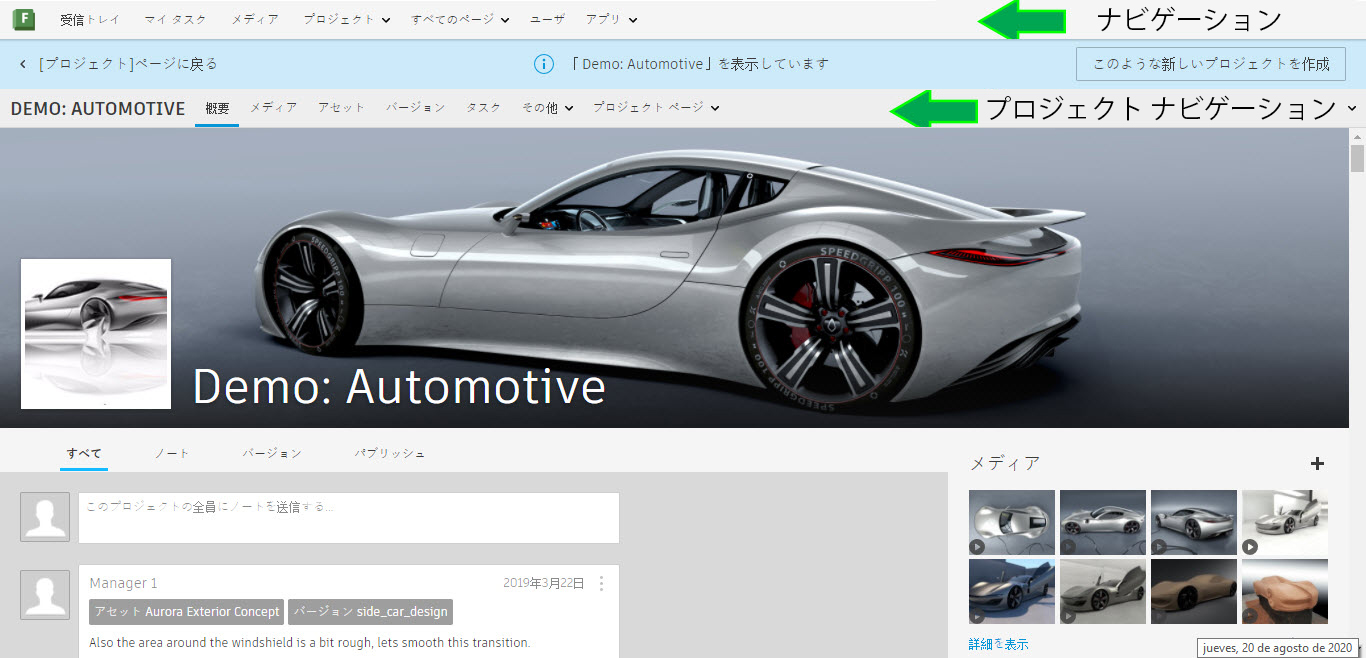Open ユーザ in top navigation
Viewport: 1366px width, 658px height.
tap(547, 19)
